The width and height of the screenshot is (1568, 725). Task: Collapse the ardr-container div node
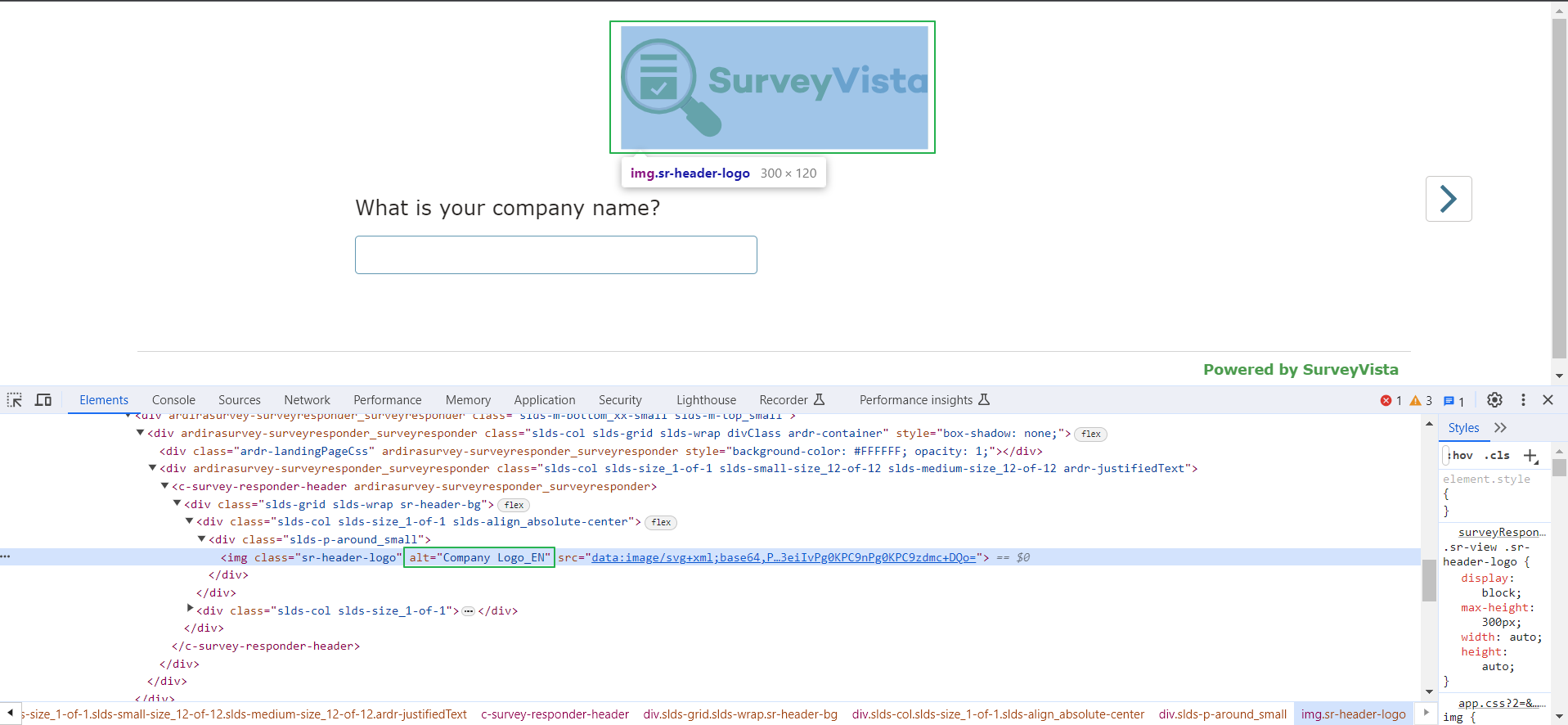pos(140,433)
